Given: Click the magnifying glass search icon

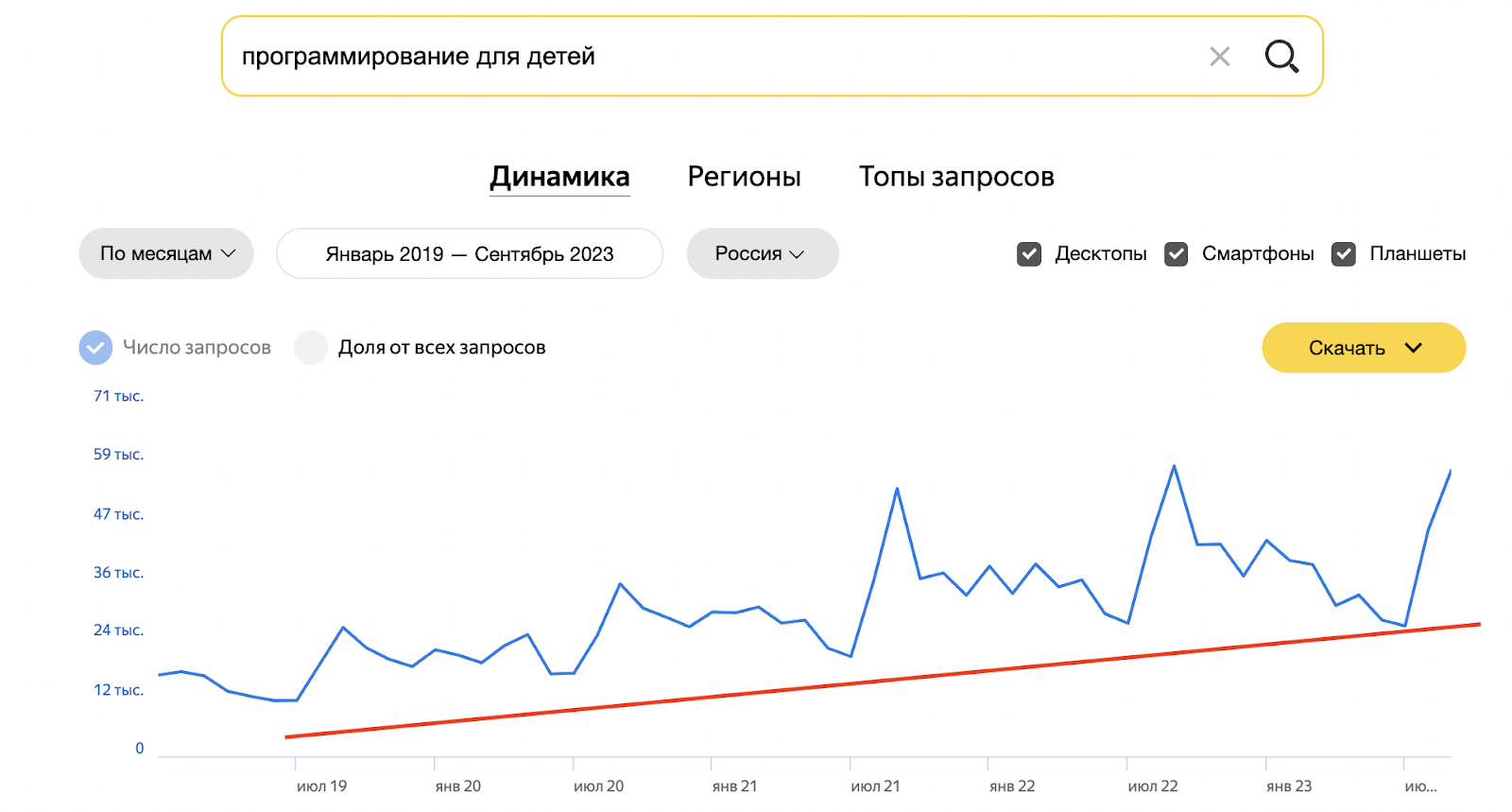Looking at the screenshot, I should [1281, 57].
